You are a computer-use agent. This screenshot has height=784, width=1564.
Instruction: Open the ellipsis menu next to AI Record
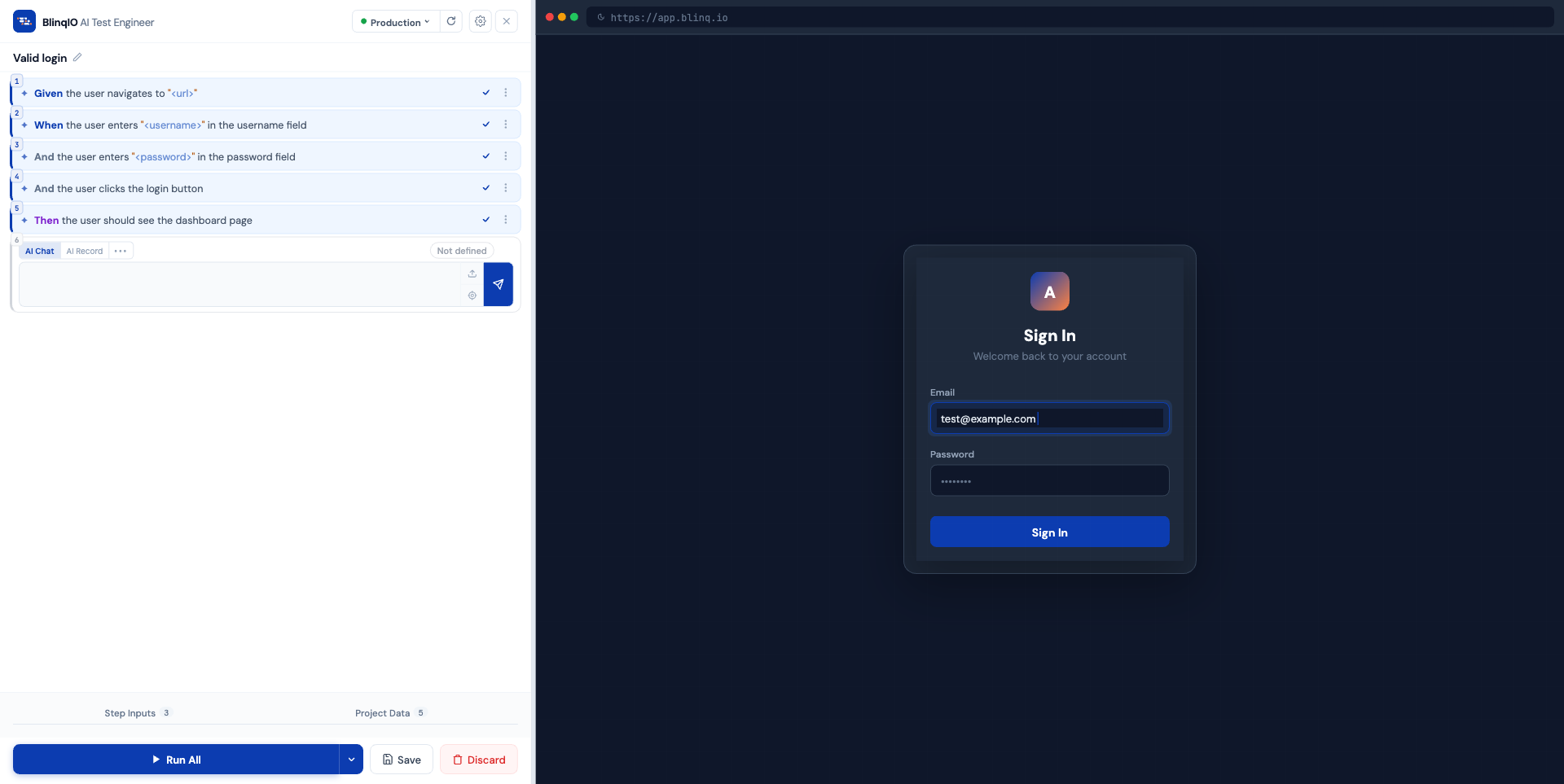pyautogui.click(x=120, y=251)
